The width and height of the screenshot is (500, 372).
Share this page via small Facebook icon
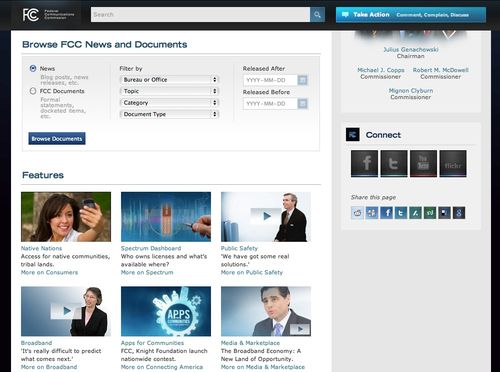click(x=387, y=213)
